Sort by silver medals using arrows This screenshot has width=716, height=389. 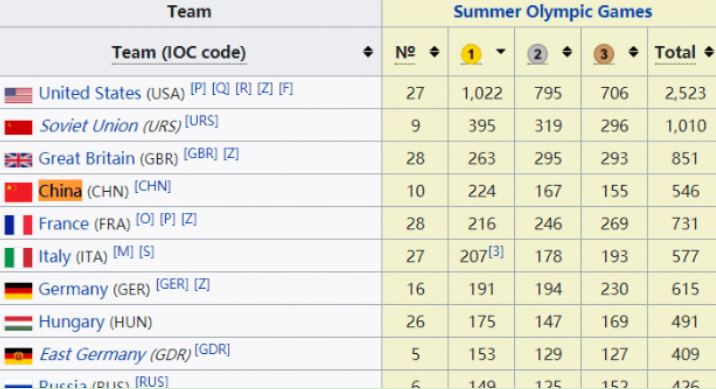567,52
